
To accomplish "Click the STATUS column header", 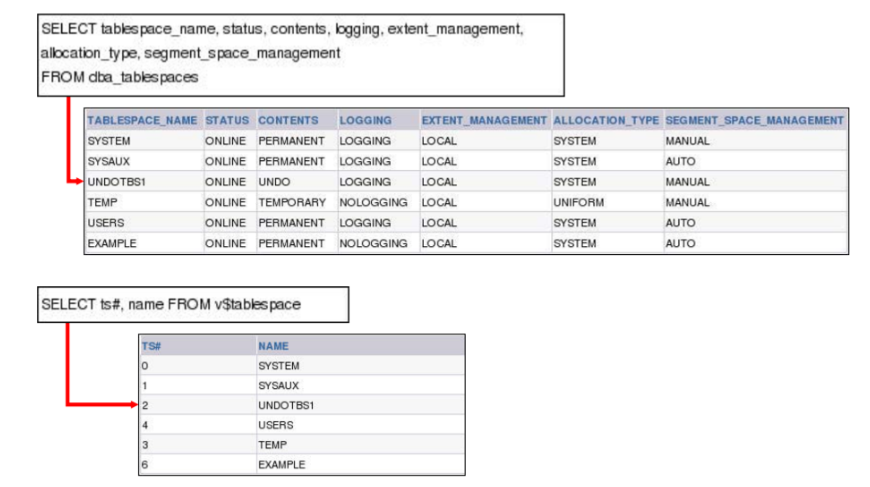I will tap(227, 120).
